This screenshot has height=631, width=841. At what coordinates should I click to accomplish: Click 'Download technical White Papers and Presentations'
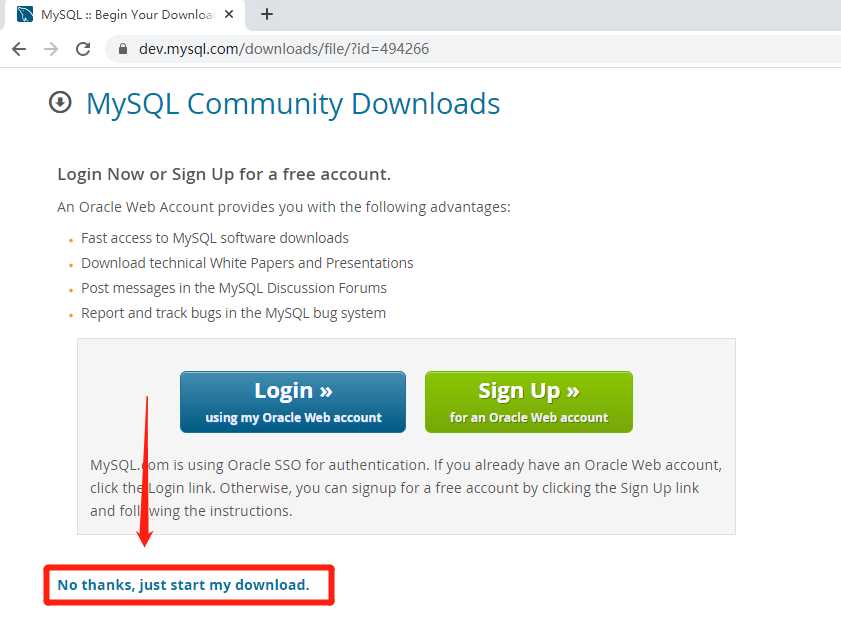(247, 263)
